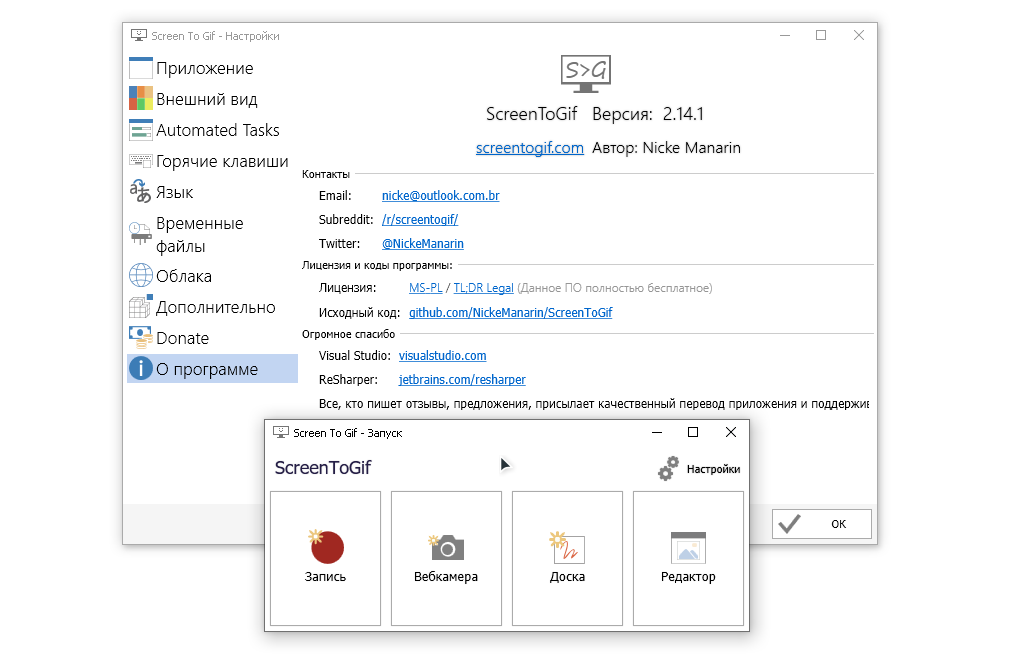
Task: Close the Настройки window
Action: click(x=859, y=35)
